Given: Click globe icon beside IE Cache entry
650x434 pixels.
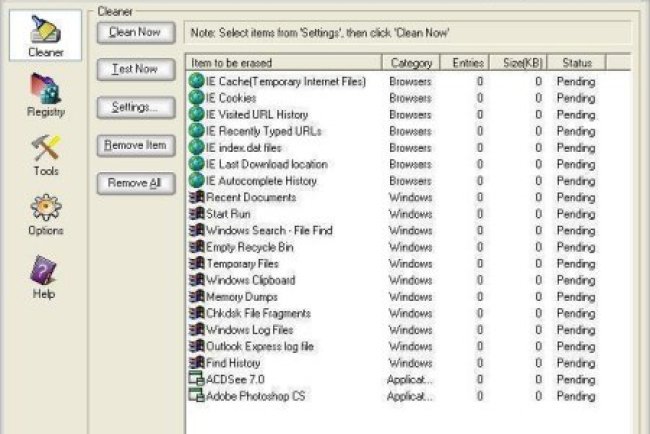Looking at the screenshot, I should coord(196,81).
